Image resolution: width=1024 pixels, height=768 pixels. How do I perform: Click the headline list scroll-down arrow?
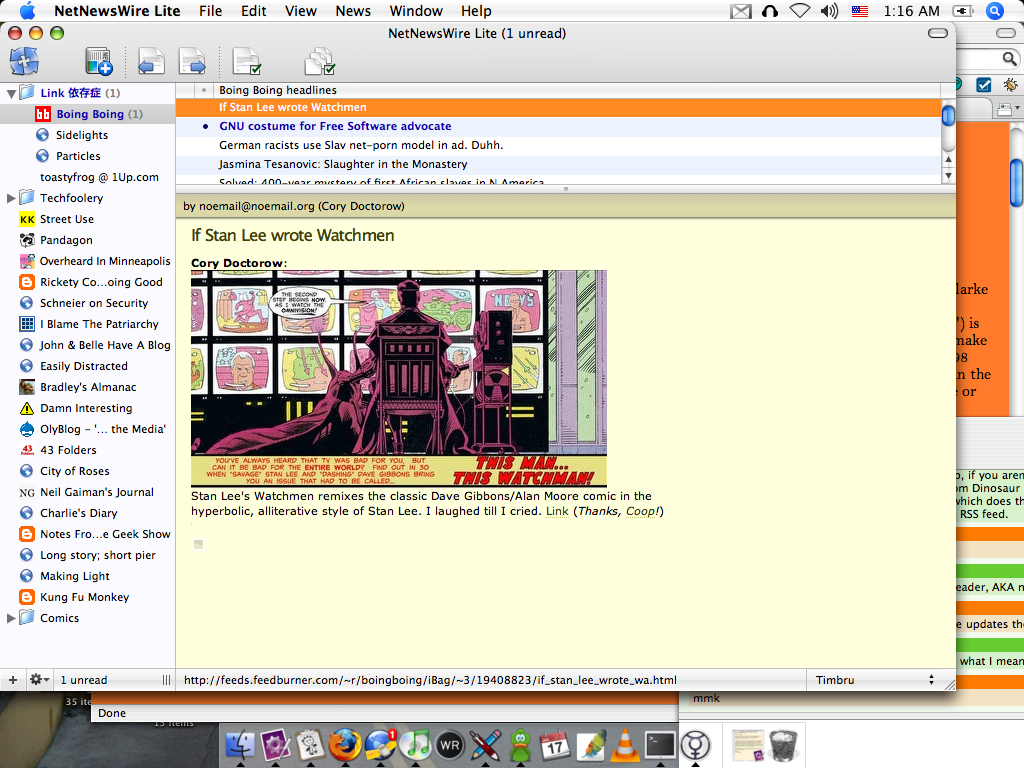tap(948, 176)
